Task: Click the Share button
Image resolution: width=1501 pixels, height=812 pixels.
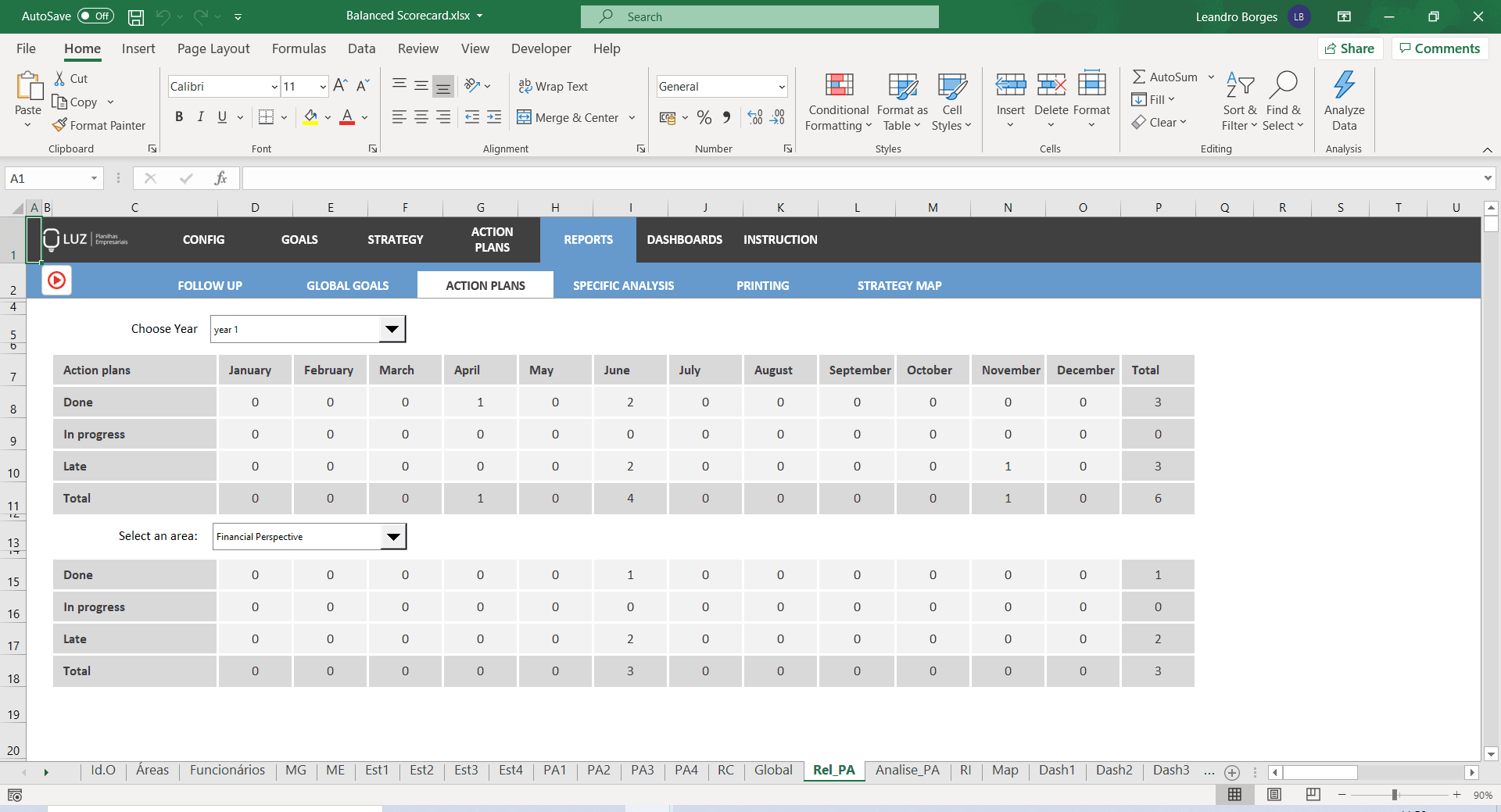Action: [1351, 48]
